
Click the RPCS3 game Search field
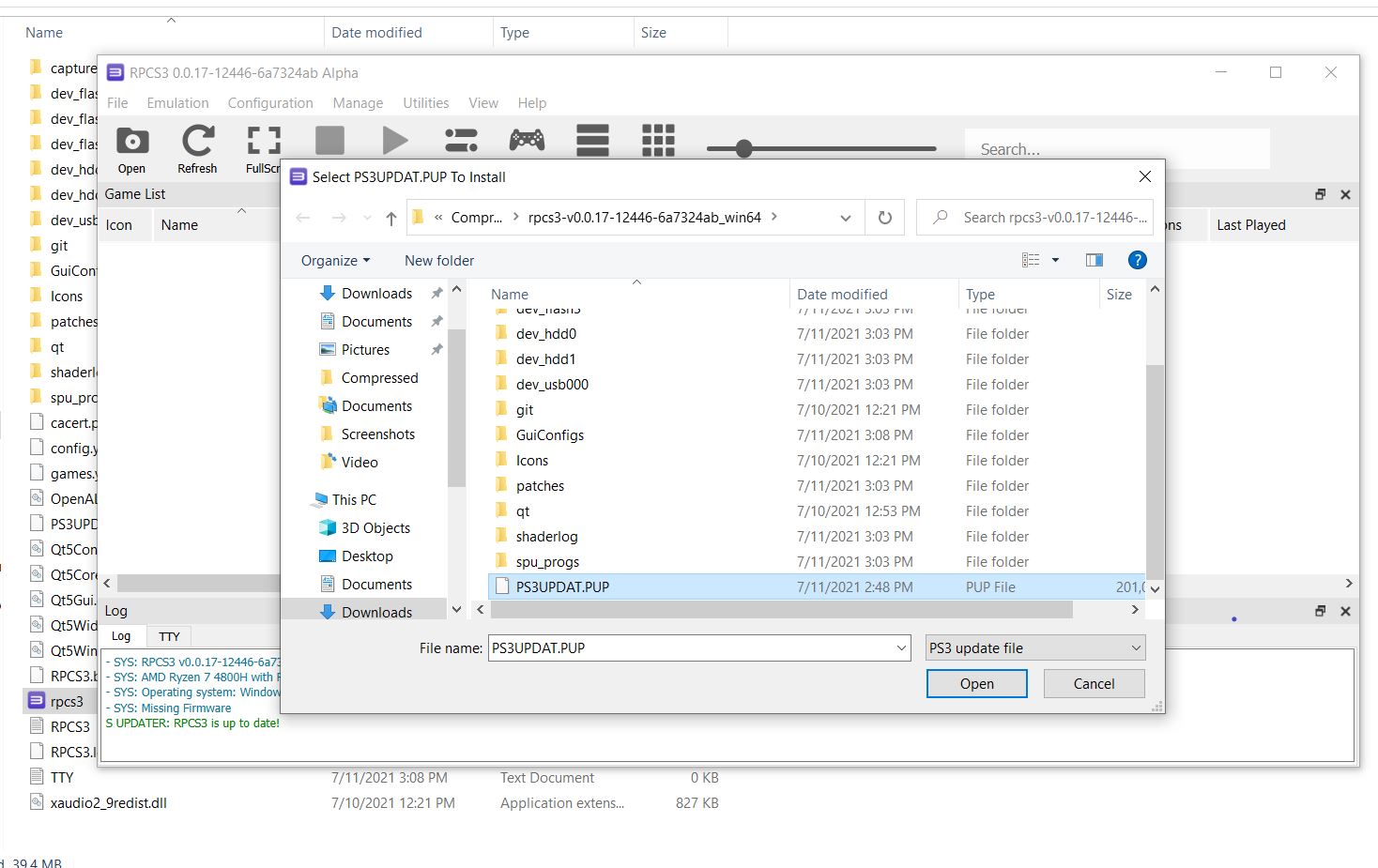pyautogui.click(x=1117, y=149)
